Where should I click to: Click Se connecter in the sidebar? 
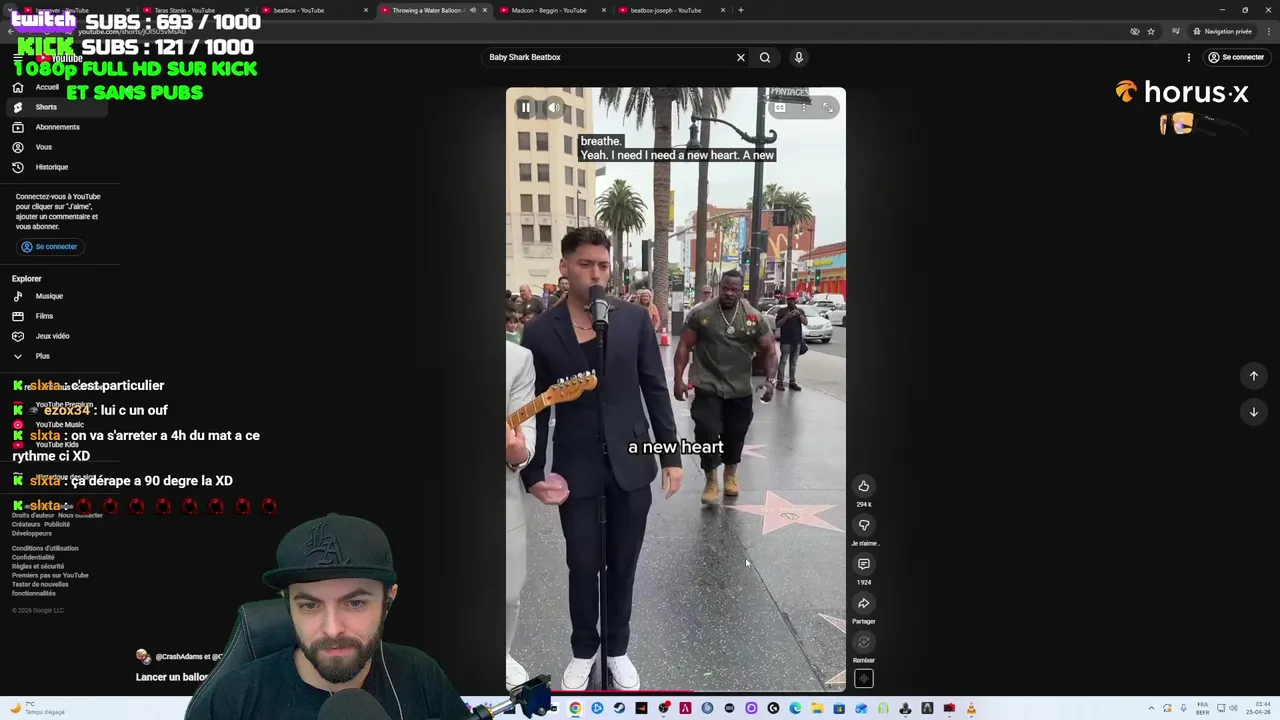(x=49, y=247)
